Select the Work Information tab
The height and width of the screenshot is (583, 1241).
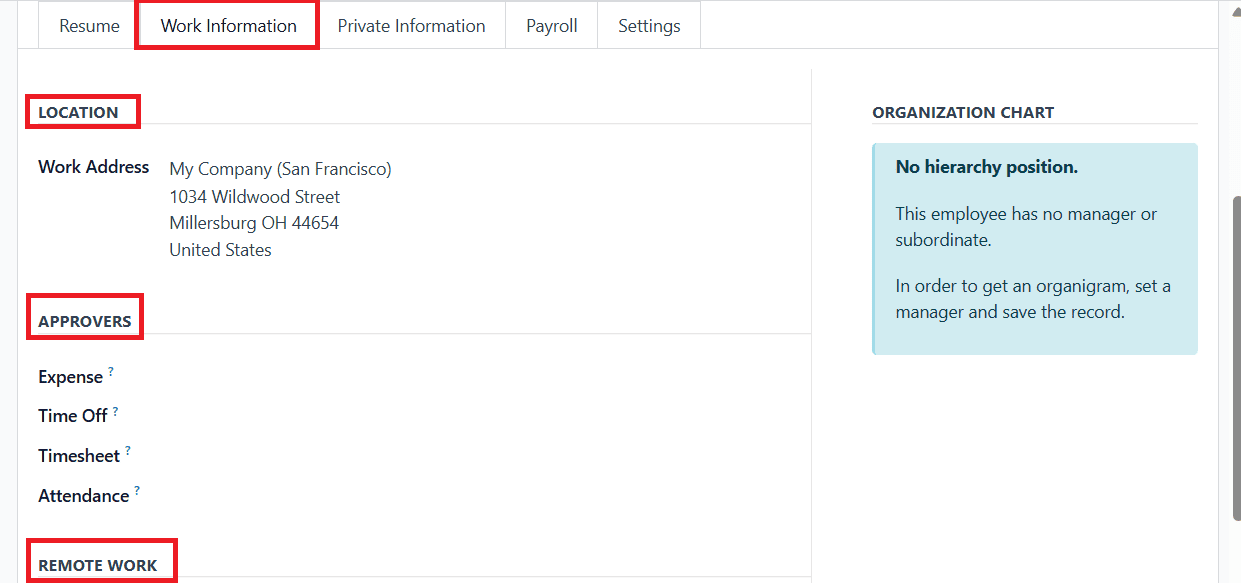pos(228,26)
